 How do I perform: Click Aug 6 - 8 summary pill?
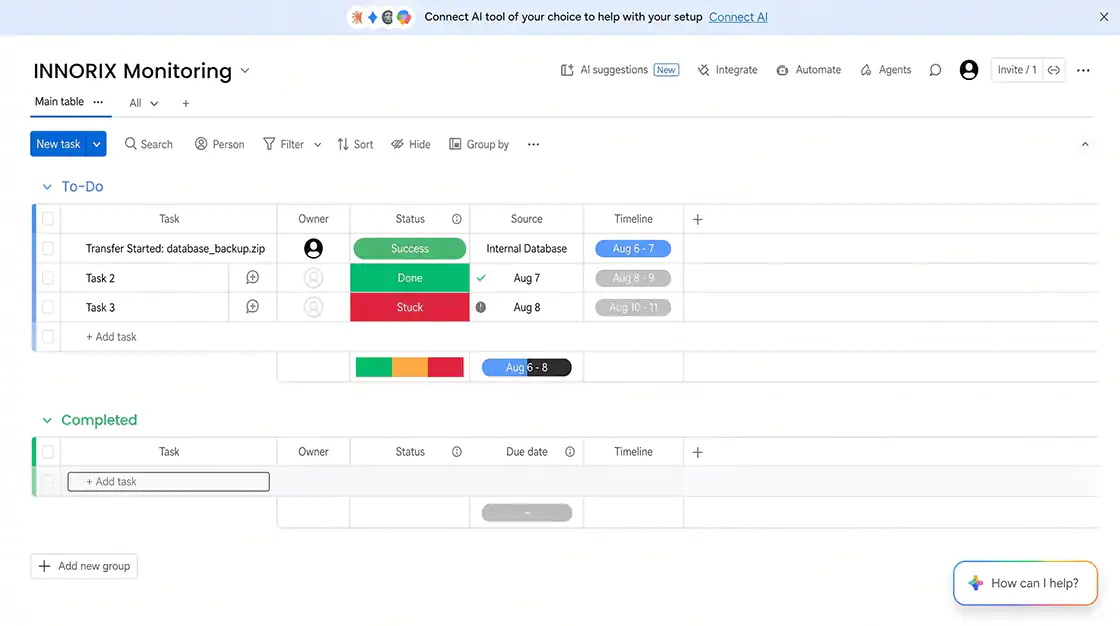pyautogui.click(x=526, y=367)
